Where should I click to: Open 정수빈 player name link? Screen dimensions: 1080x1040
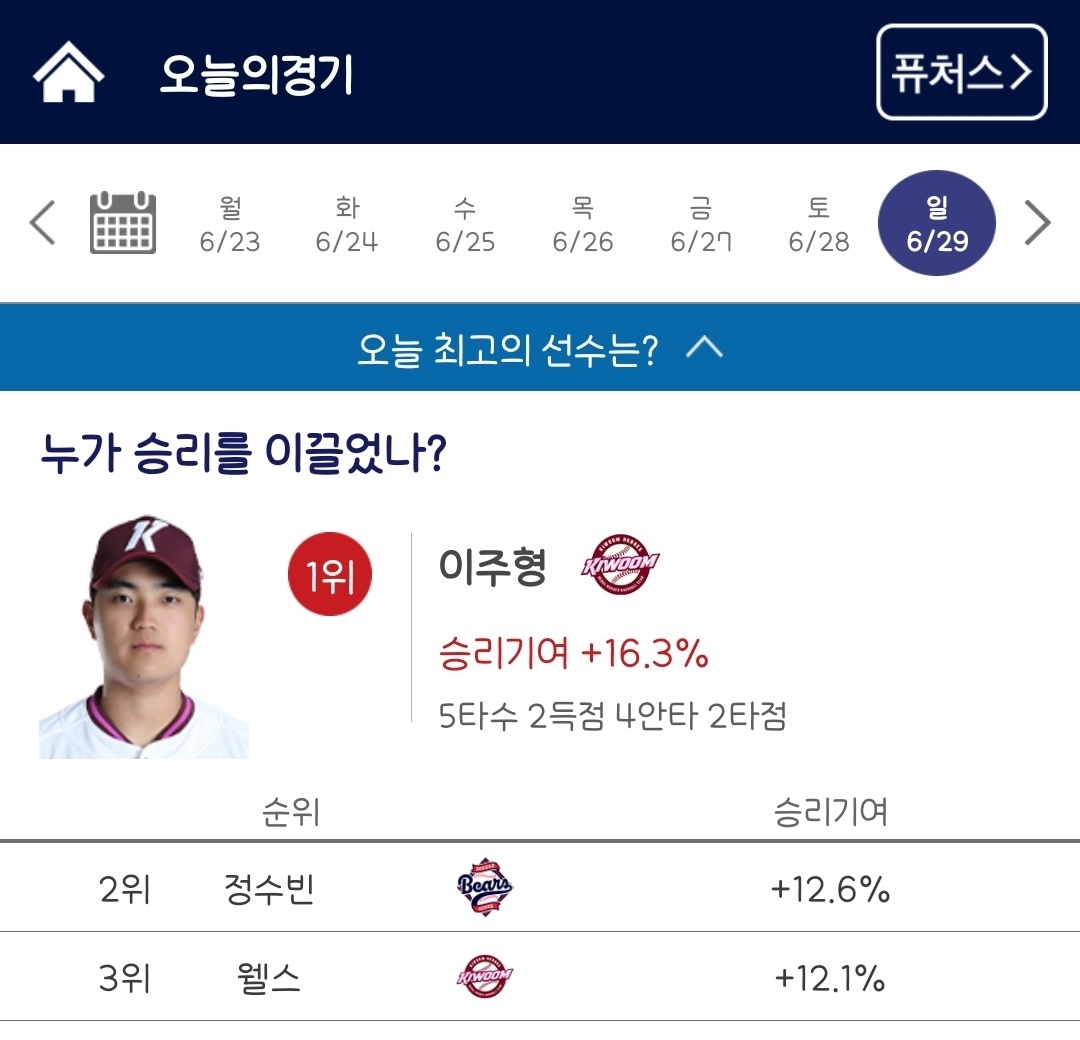pyautogui.click(x=269, y=889)
